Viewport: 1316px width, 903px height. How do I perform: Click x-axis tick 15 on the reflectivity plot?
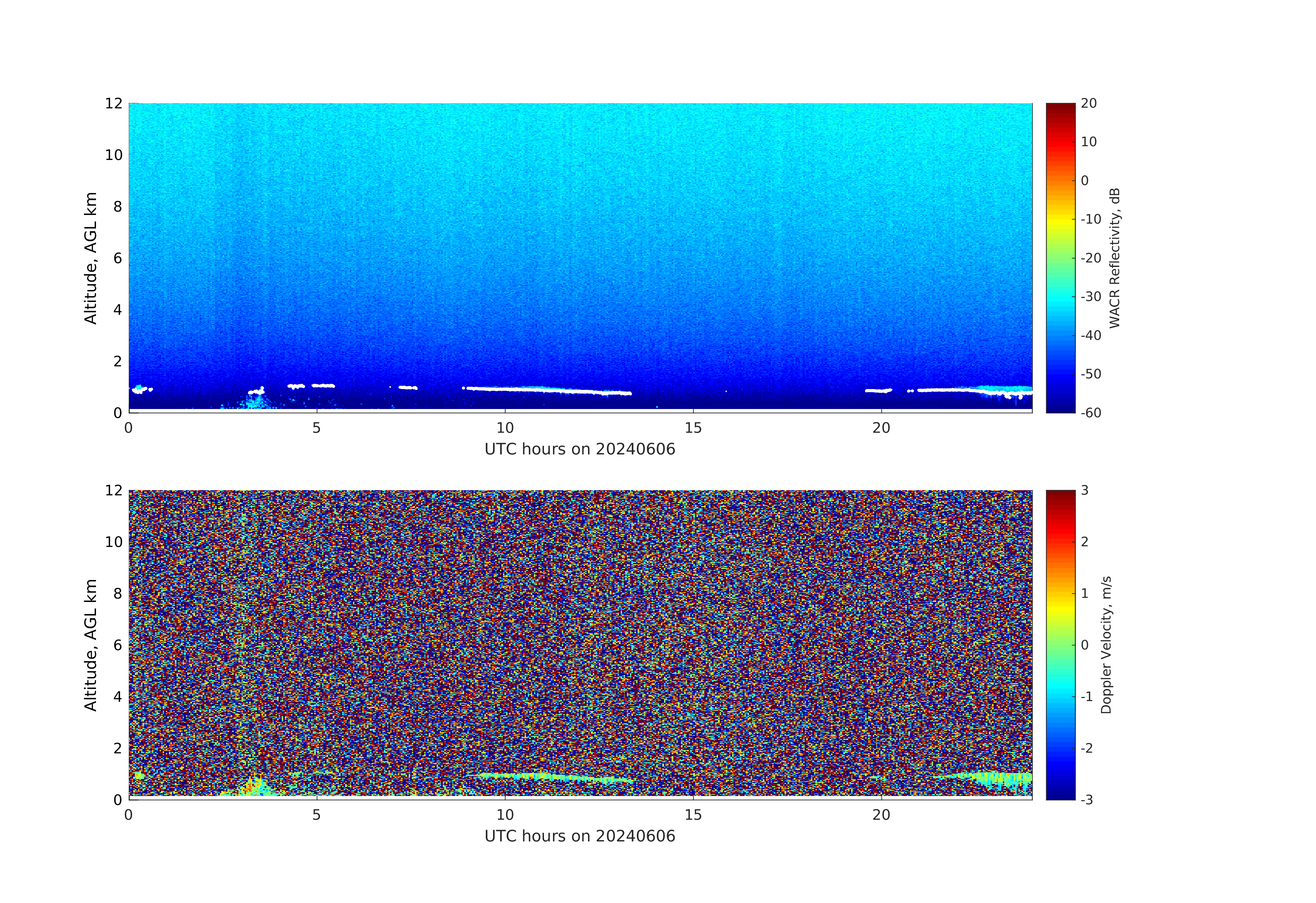click(693, 428)
